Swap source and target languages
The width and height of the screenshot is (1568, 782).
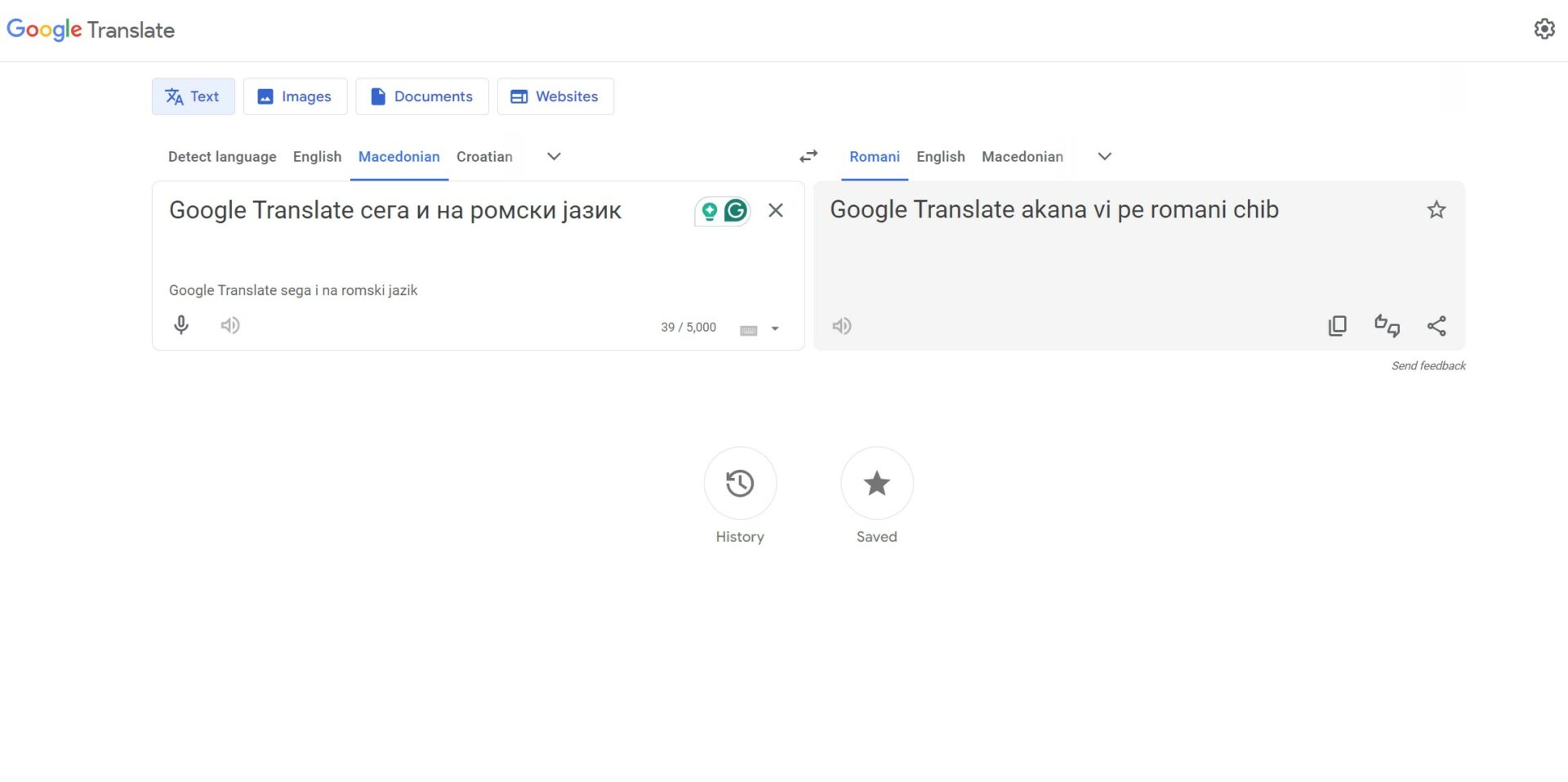point(808,156)
